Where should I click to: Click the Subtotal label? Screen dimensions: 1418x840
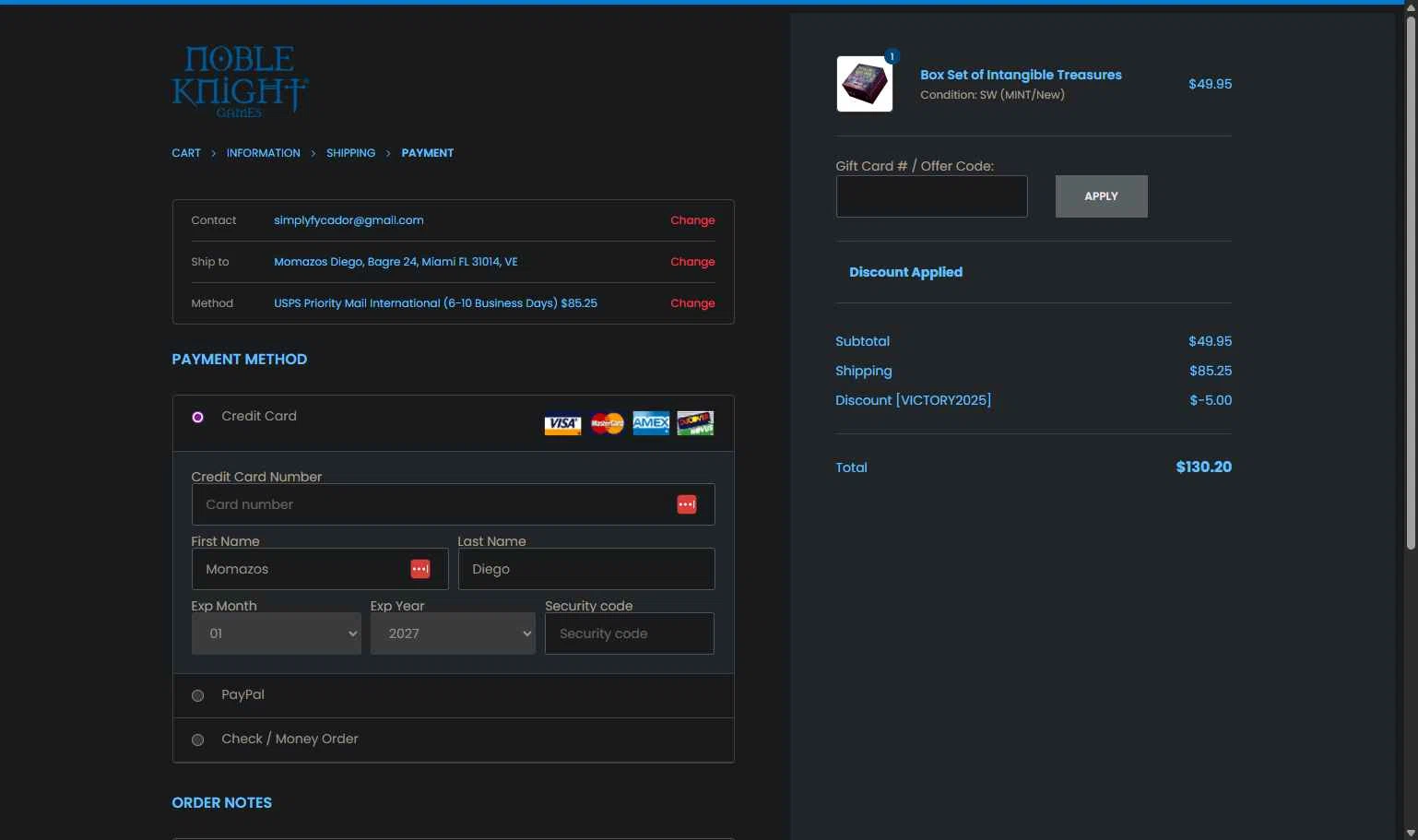[862, 341]
